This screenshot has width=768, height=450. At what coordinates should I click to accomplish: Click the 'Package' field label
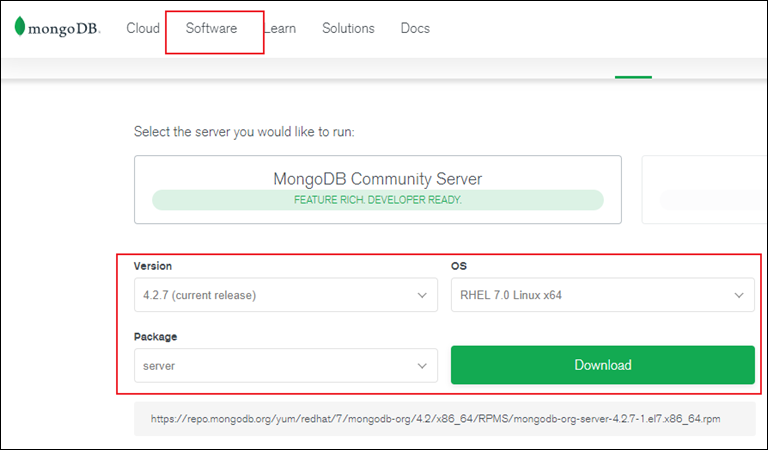coord(155,336)
